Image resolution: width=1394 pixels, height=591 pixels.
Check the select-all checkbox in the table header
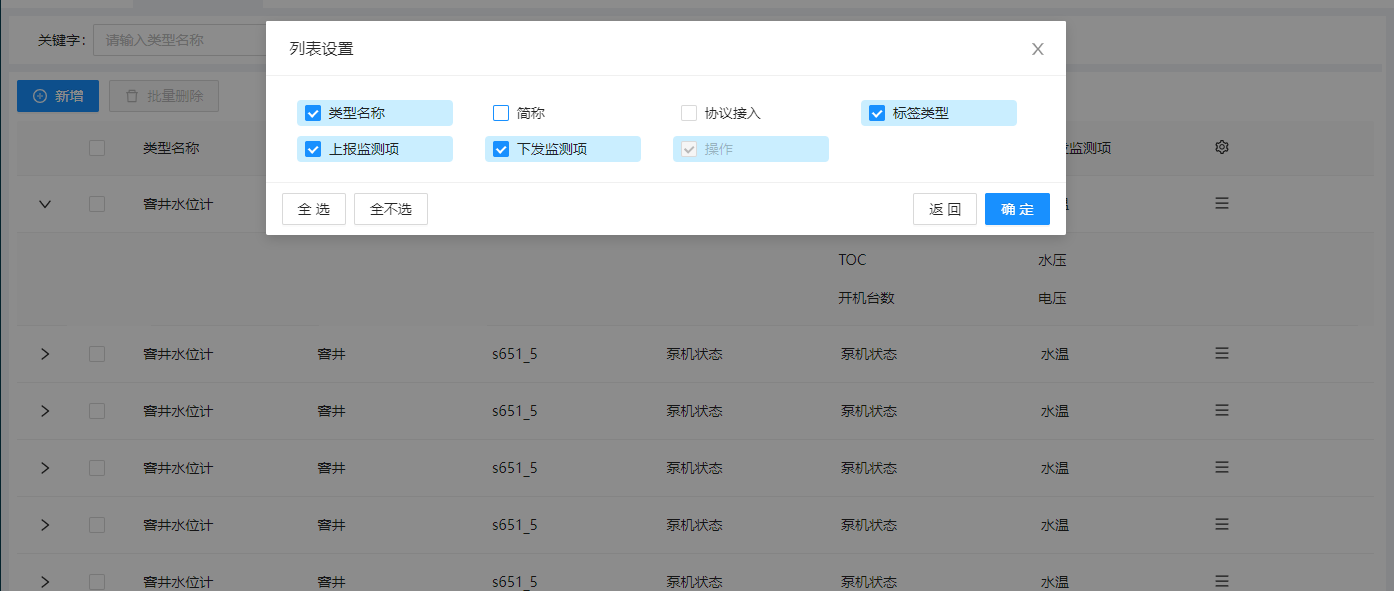click(97, 147)
